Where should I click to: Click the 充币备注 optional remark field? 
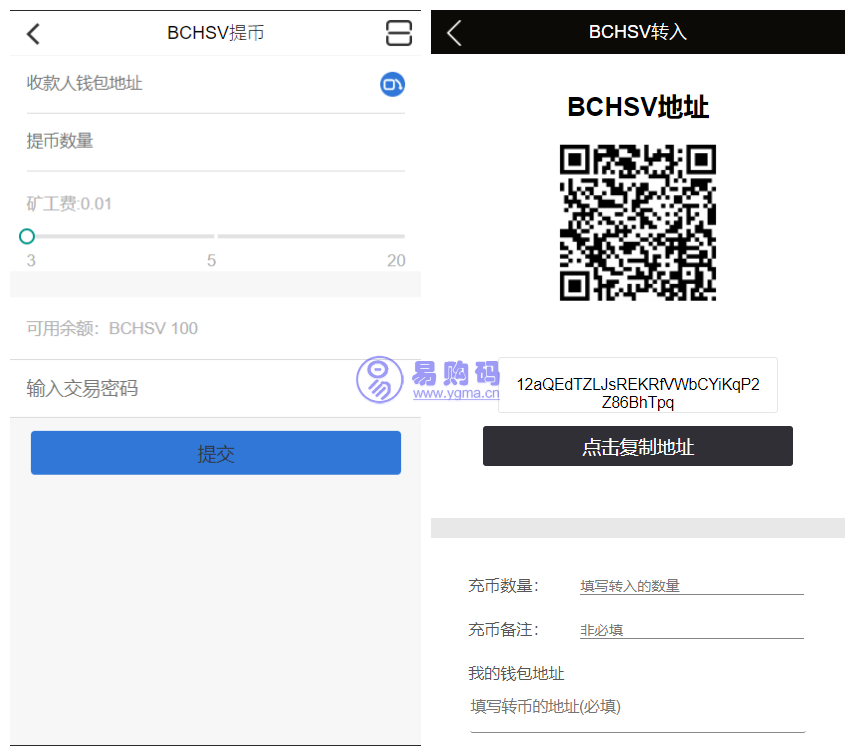point(691,630)
